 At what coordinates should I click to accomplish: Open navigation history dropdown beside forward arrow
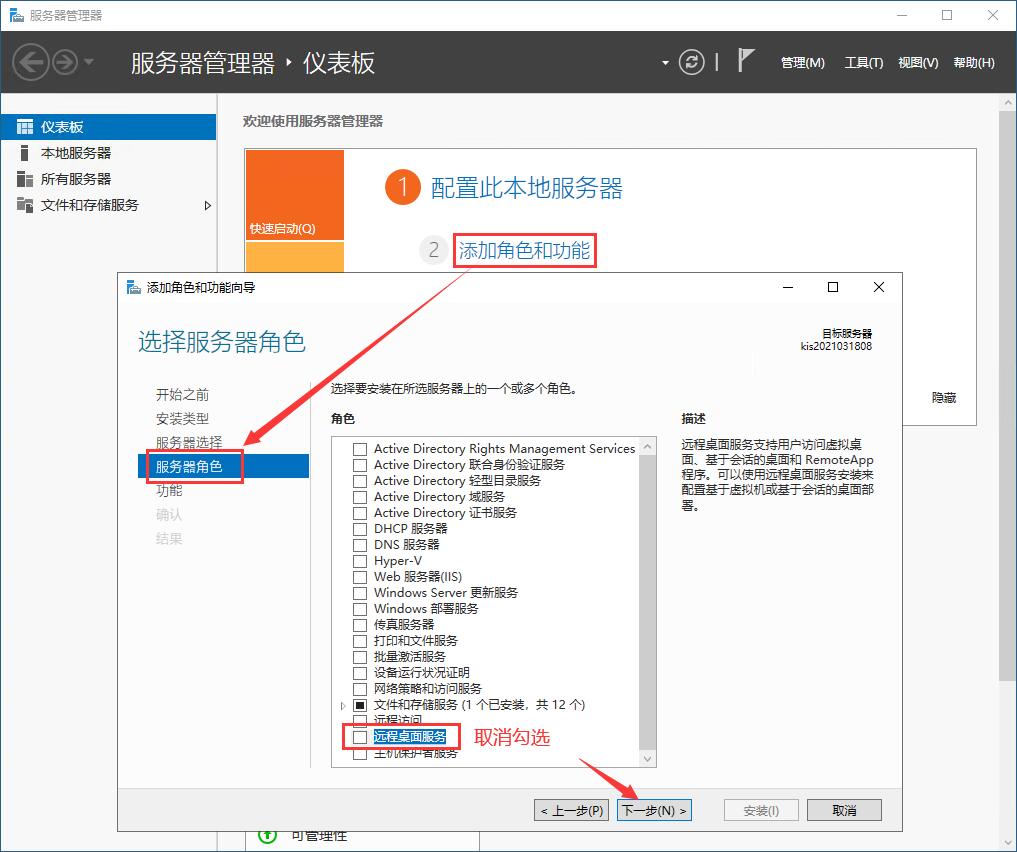tap(89, 62)
